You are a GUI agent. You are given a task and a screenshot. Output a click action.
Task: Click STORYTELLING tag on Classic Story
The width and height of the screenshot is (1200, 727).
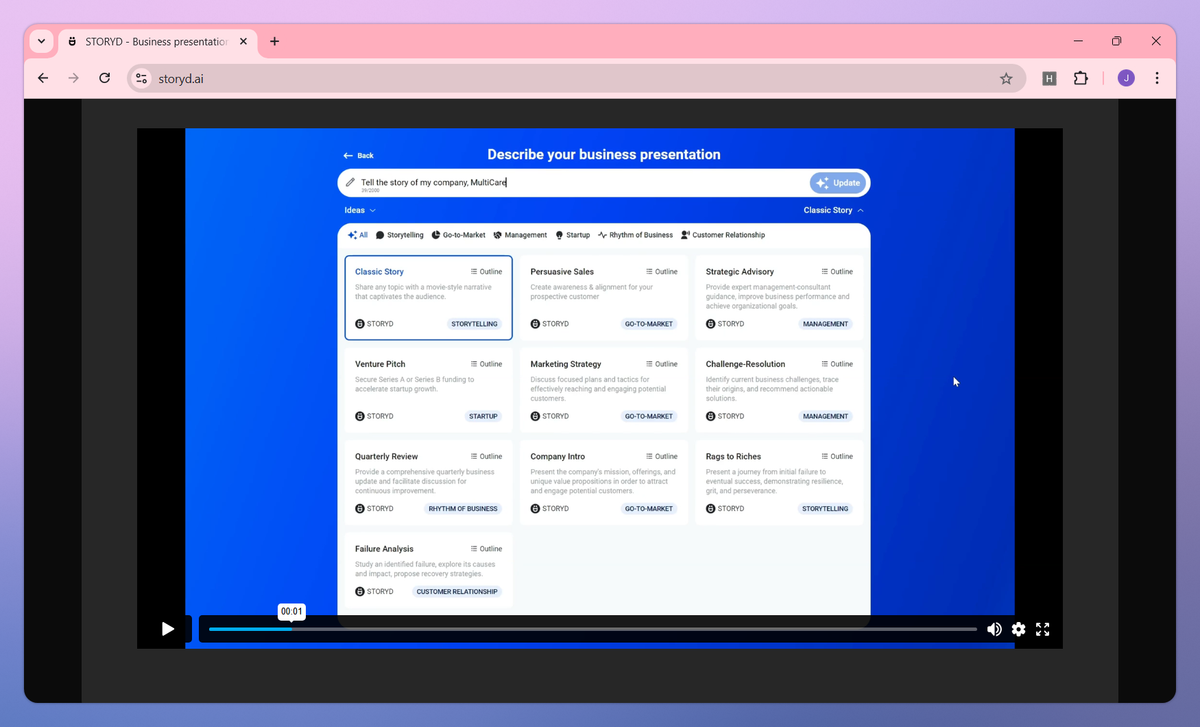[x=474, y=324]
